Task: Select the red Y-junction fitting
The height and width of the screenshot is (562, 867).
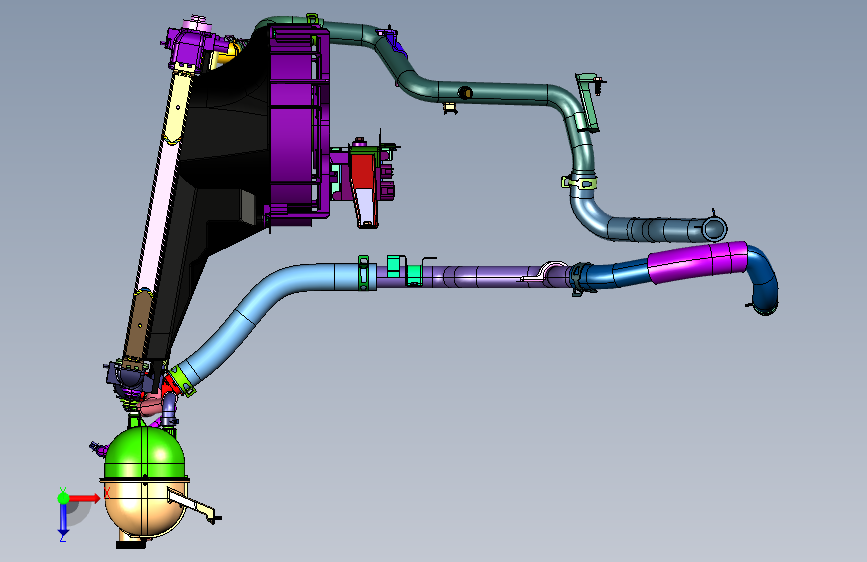Action: point(171,386)
